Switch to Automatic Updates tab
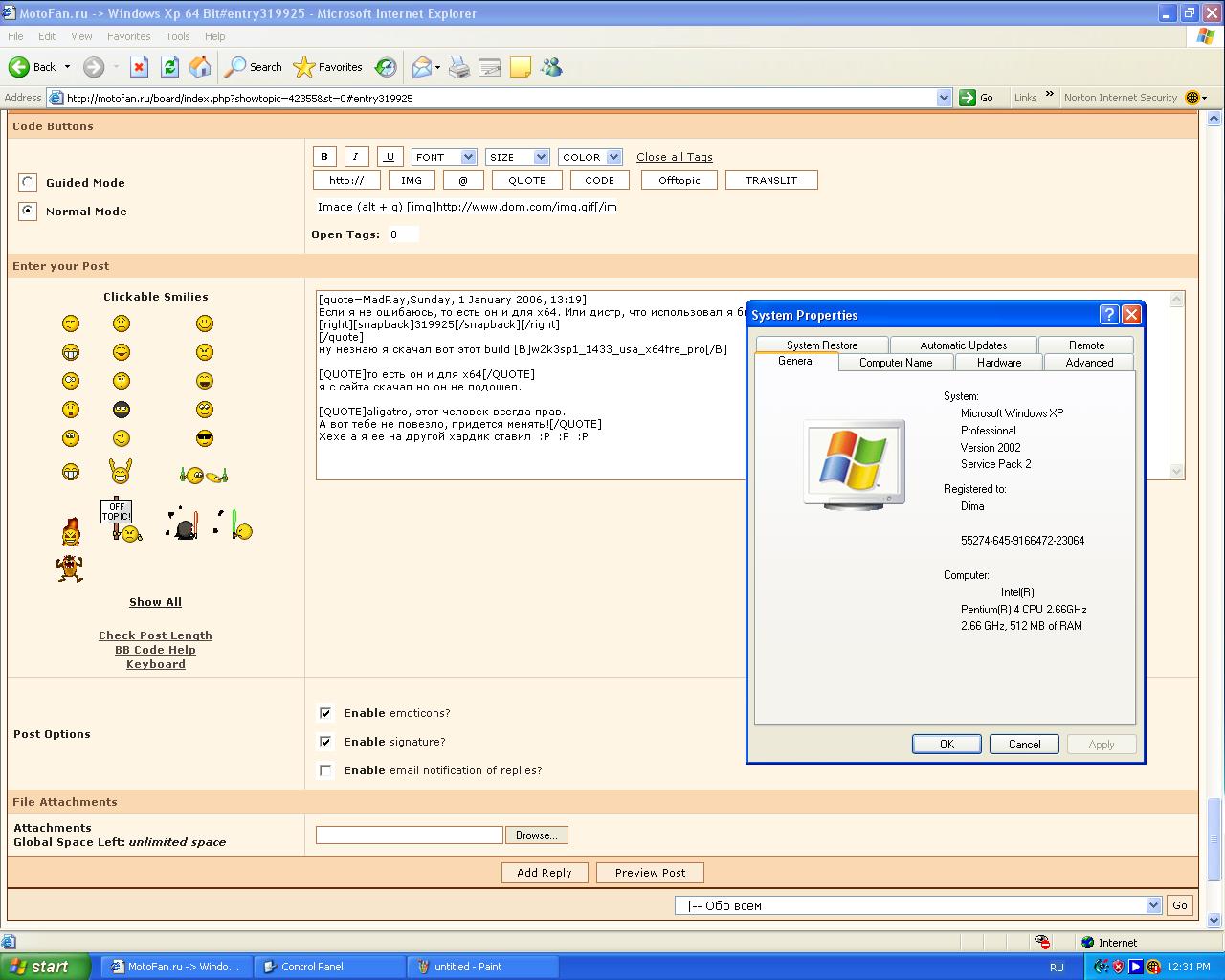 [x=964, y=345]
